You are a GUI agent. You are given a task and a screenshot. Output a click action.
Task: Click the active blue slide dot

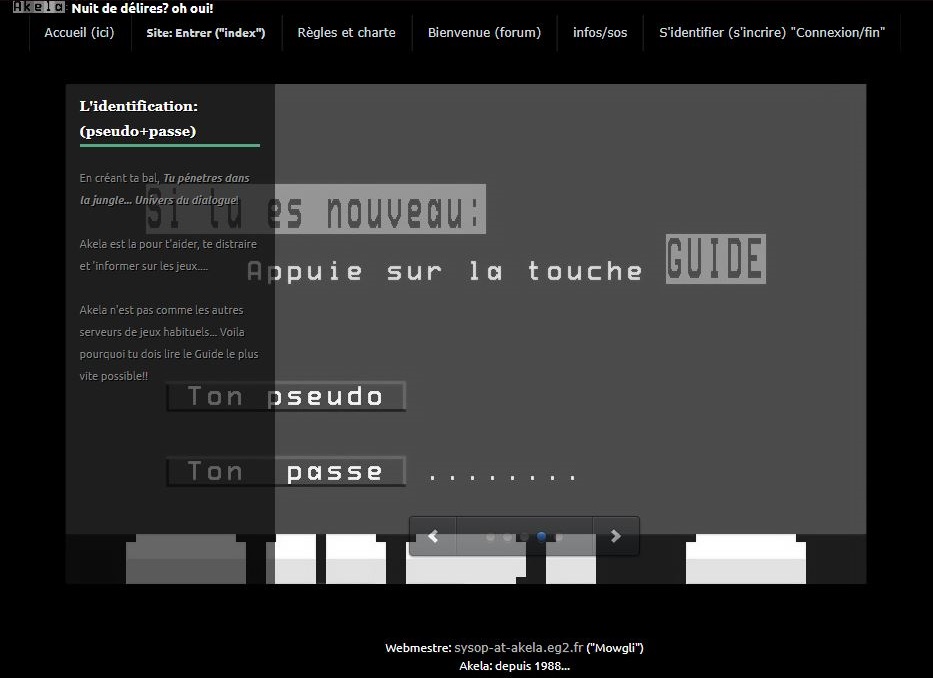click(x=542, y=537)
